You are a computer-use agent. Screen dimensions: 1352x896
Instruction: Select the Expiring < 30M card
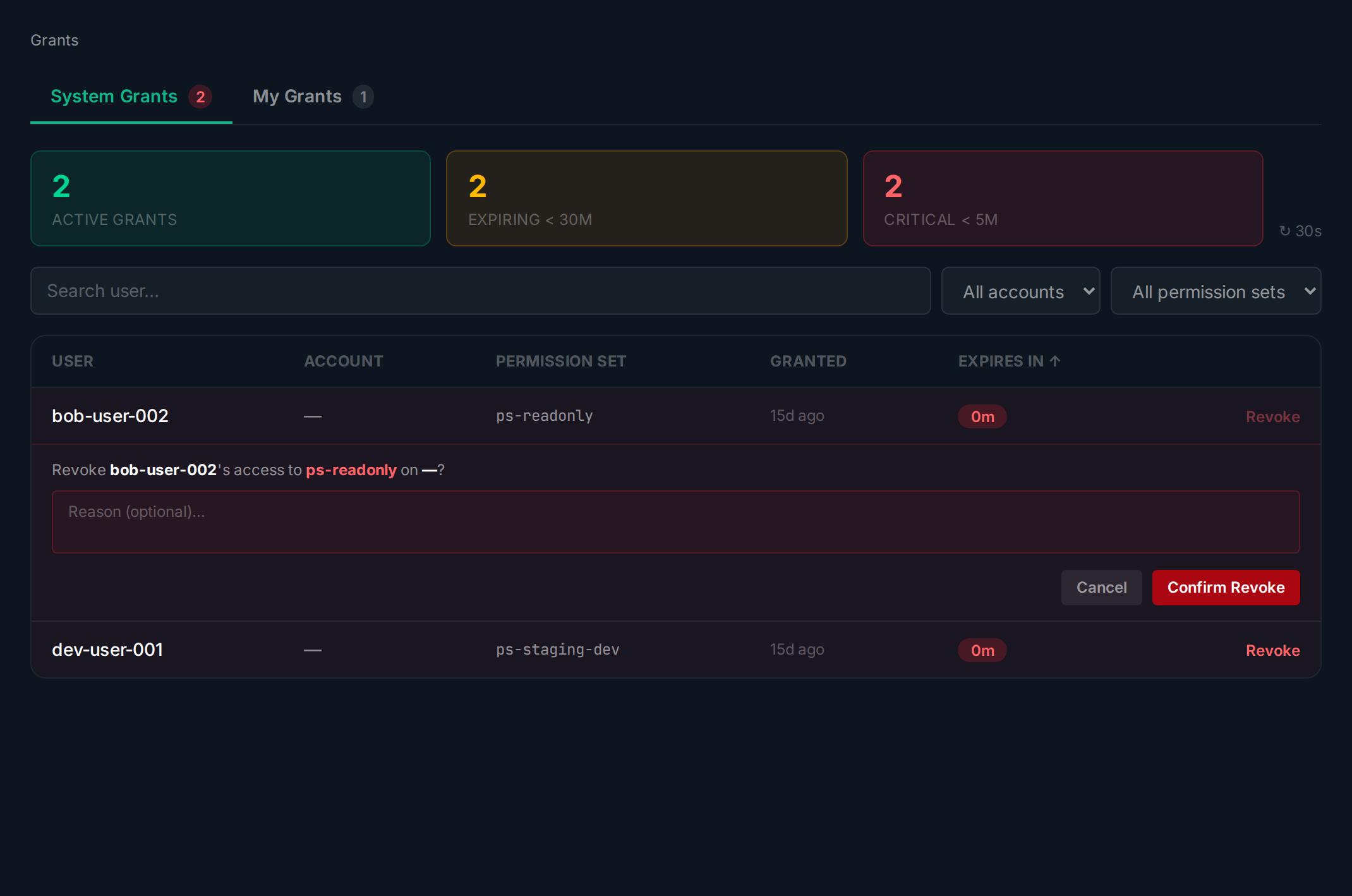[646, 198]
